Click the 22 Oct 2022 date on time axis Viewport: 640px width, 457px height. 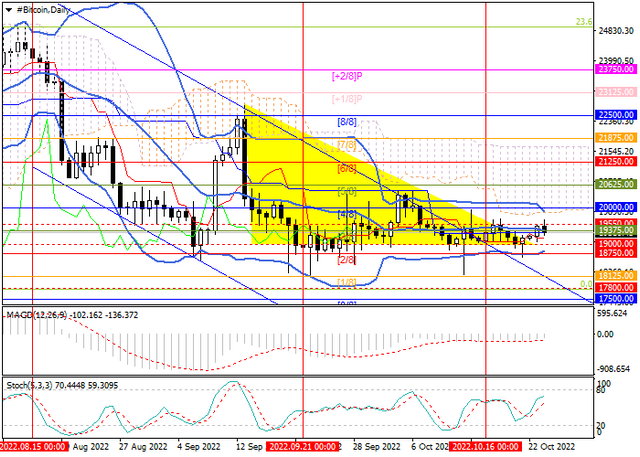tap(552, 446)
